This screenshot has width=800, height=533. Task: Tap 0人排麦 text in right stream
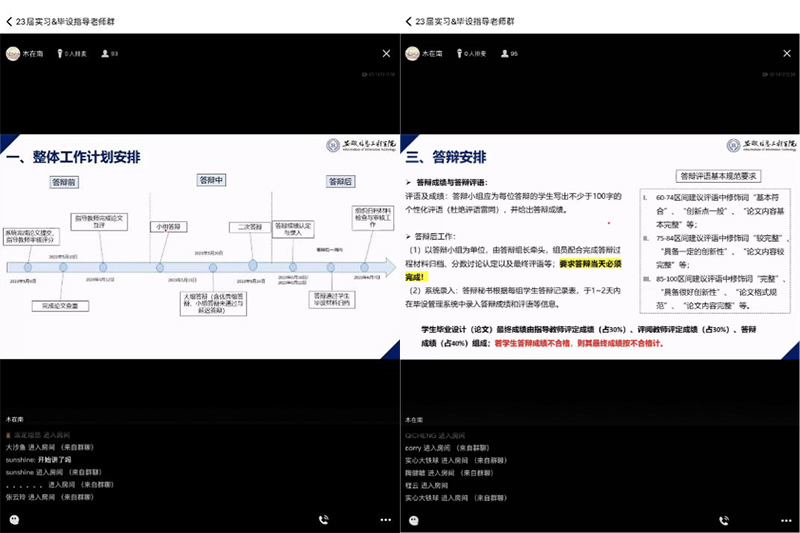(x=475, y=54)
